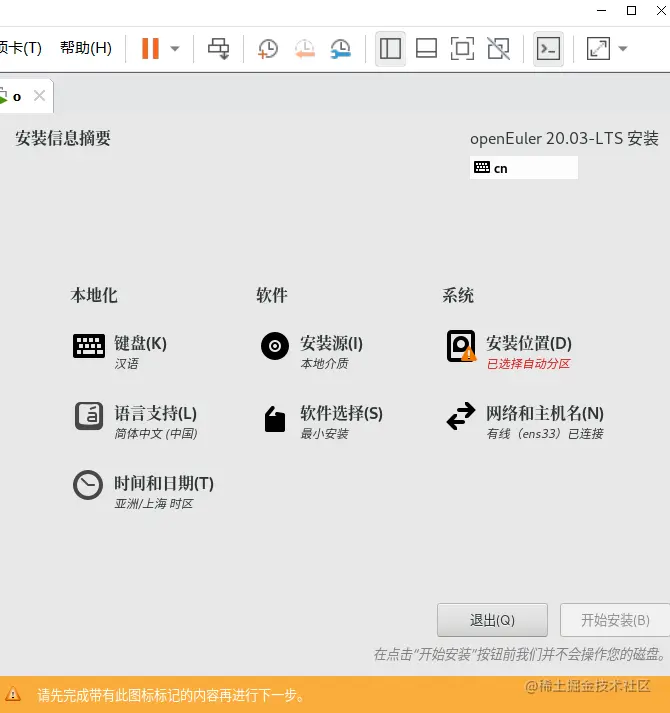Toggle the thumbnail bar view
This screenshot has height=713, width=670.
[x=426, y=49]
